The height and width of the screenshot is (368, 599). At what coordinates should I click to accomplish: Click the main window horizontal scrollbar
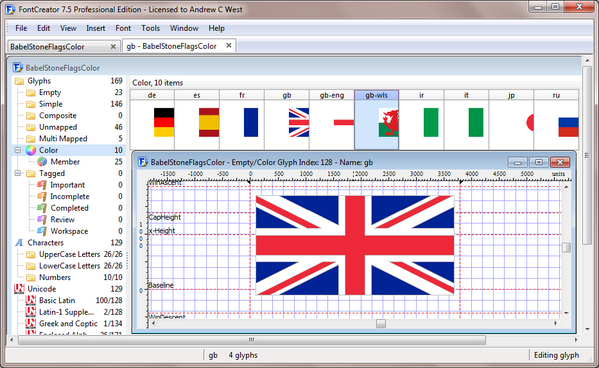tap(252, 340)
